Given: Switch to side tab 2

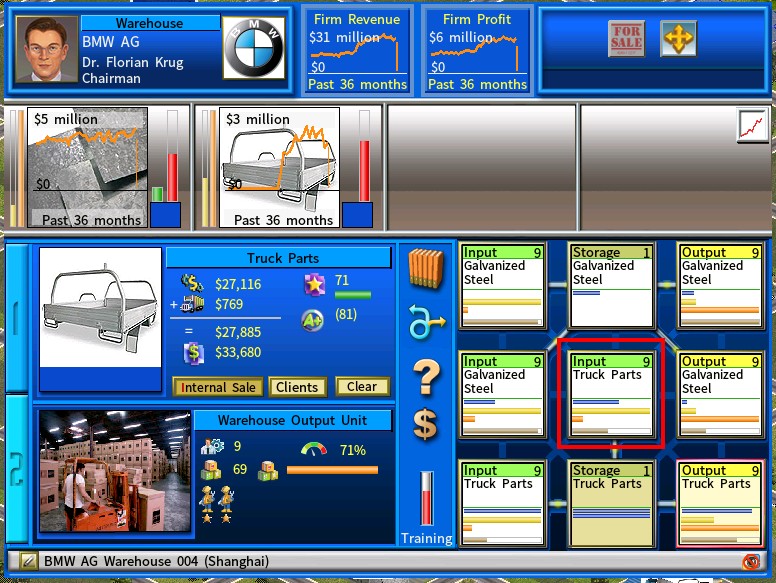Looking at the screenshot, I should pyautogui.click(x=17, y=468).
